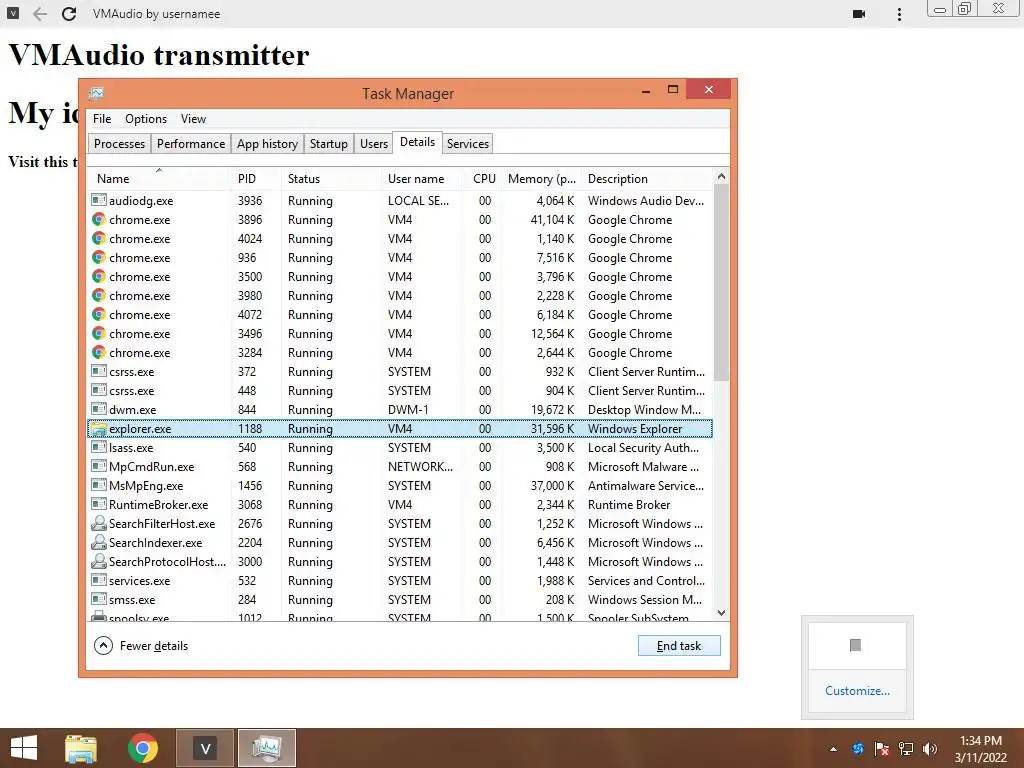Image resolution: width=1024 pixels, height=768 pixels.
Task: Click the volume speaker tray icon
Action: (930, 749)
